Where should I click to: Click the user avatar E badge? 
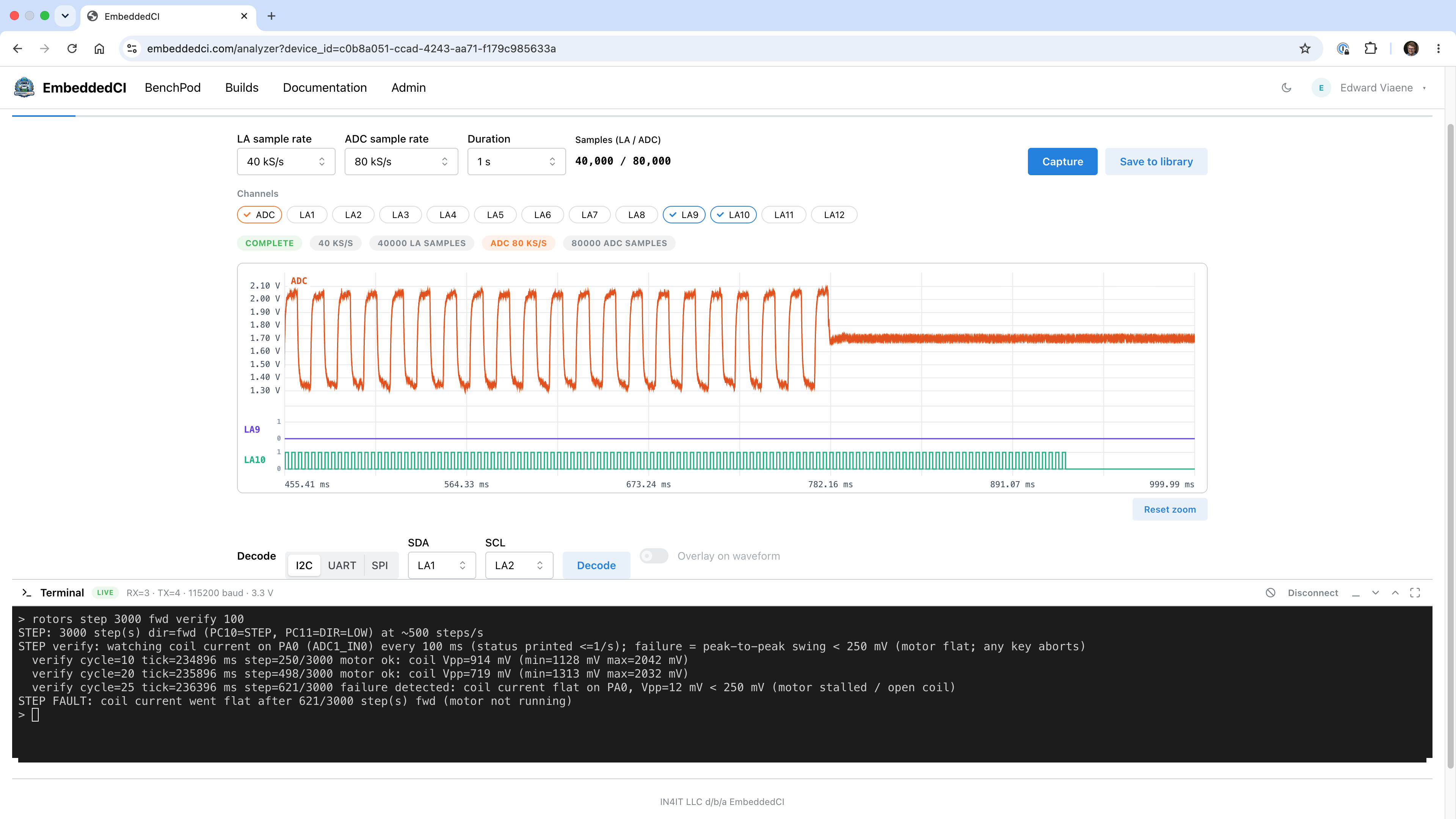click(1321, 88)
